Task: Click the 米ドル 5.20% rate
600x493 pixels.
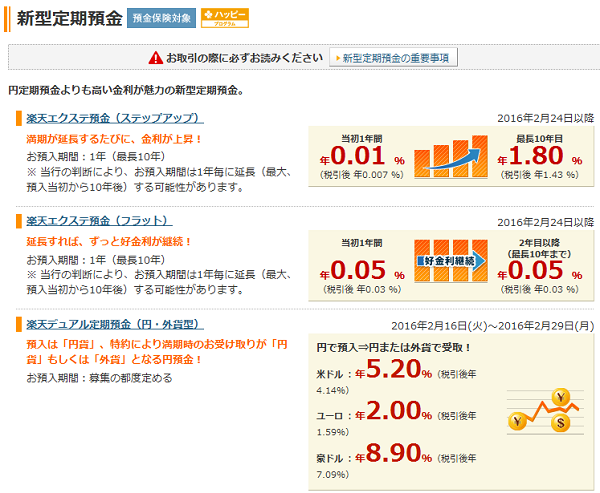Action: pos(393,370)
